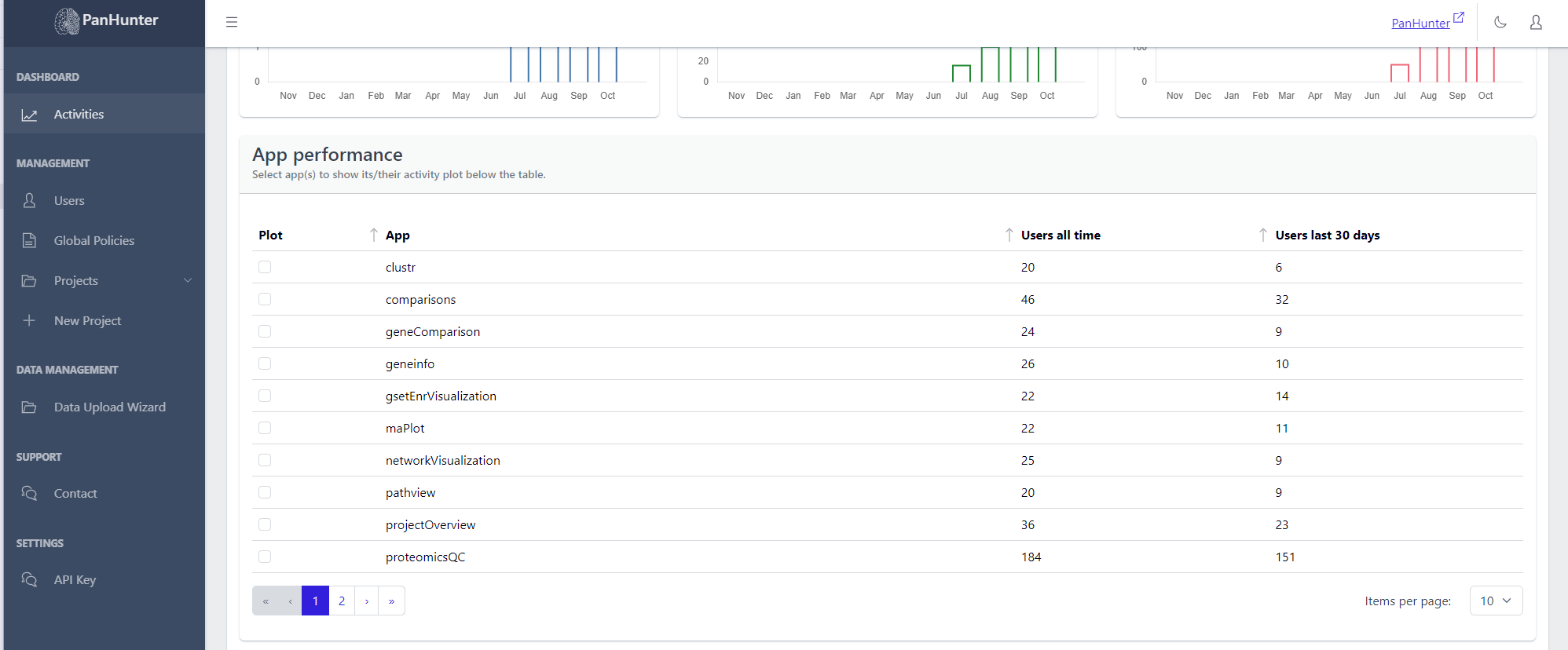
Task: Go to page 2 of table
Action: pos(342,601)
